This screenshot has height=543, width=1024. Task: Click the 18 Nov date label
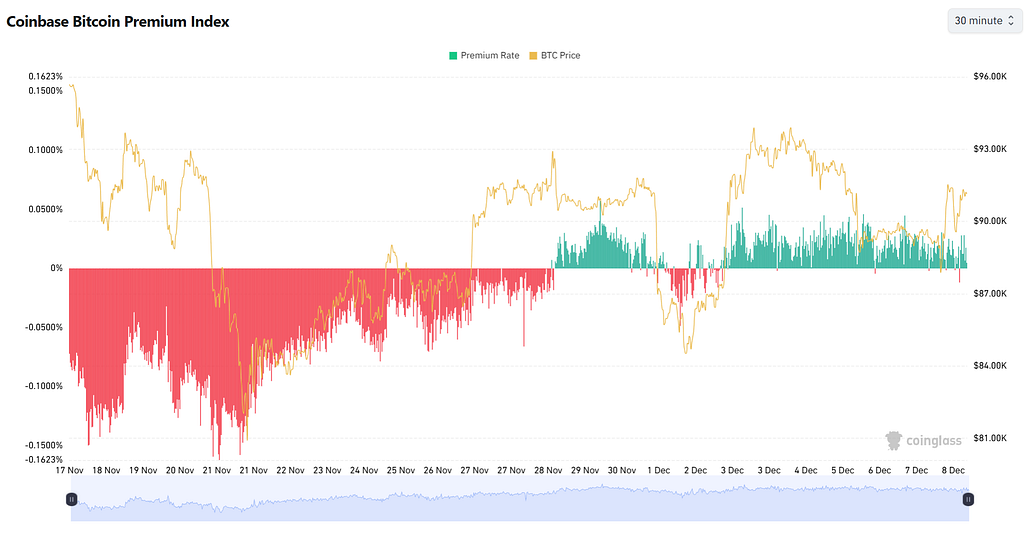tap(106, 470)
